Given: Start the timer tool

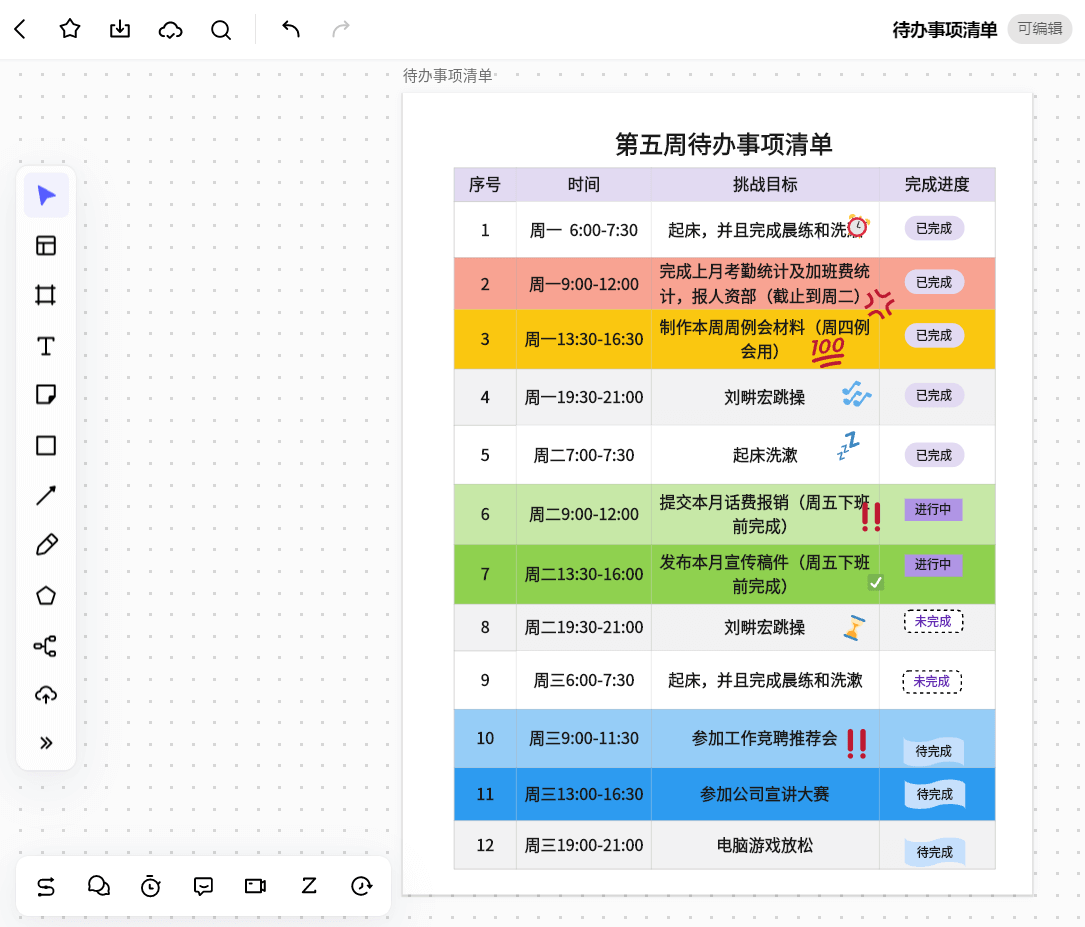Looking at the screenshot, I should 151,886.
